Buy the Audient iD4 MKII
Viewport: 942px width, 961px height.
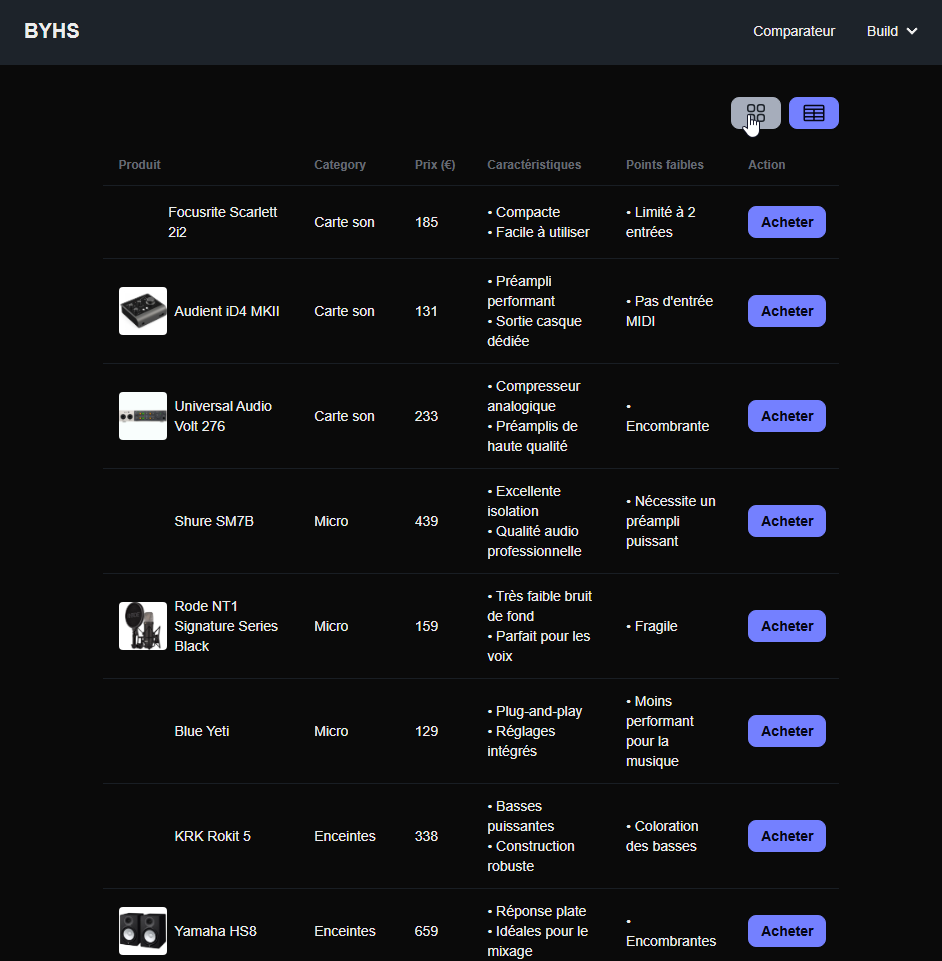tap(786, 311)
